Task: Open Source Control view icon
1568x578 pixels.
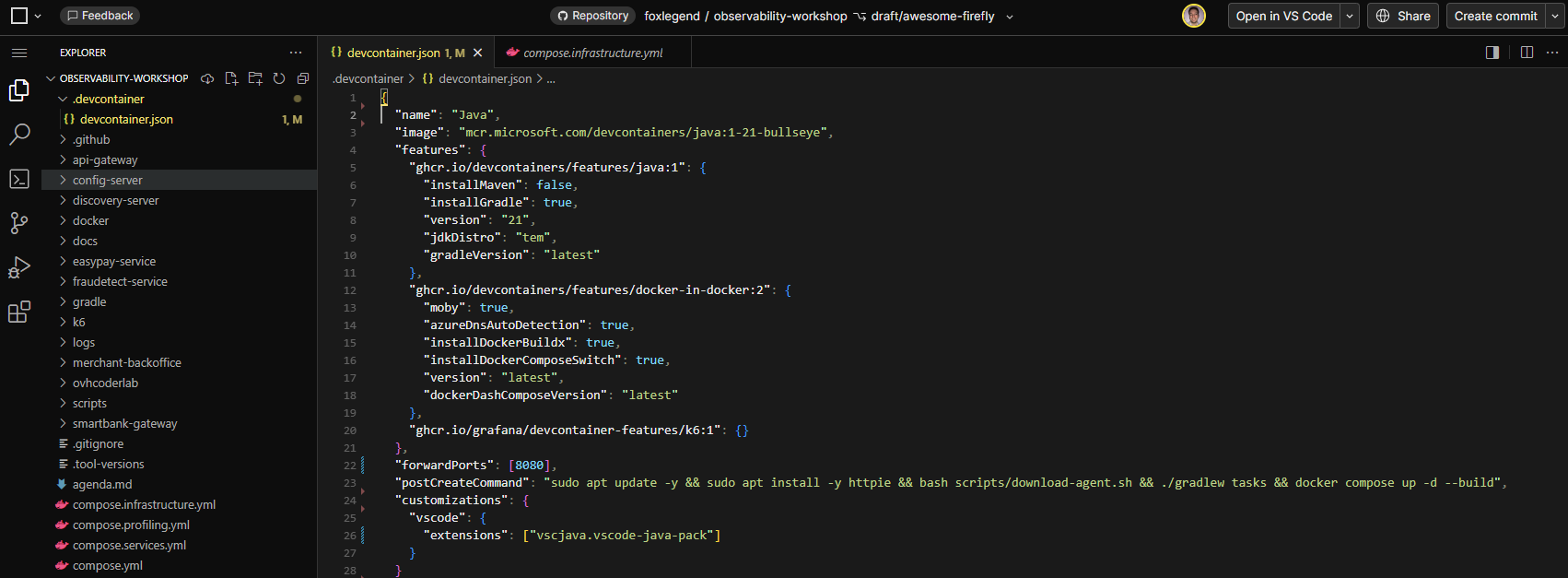Action: (x=19, y=223)
